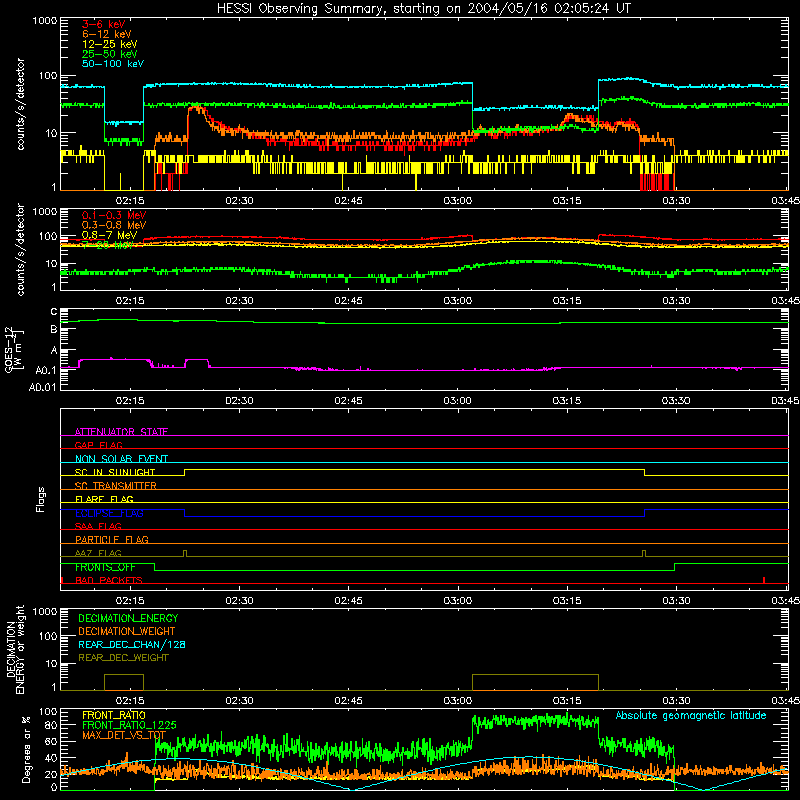800x800 pixels.
Task: Click the 03:30 tick under the flags panel
Action: (x=677, y=601)
